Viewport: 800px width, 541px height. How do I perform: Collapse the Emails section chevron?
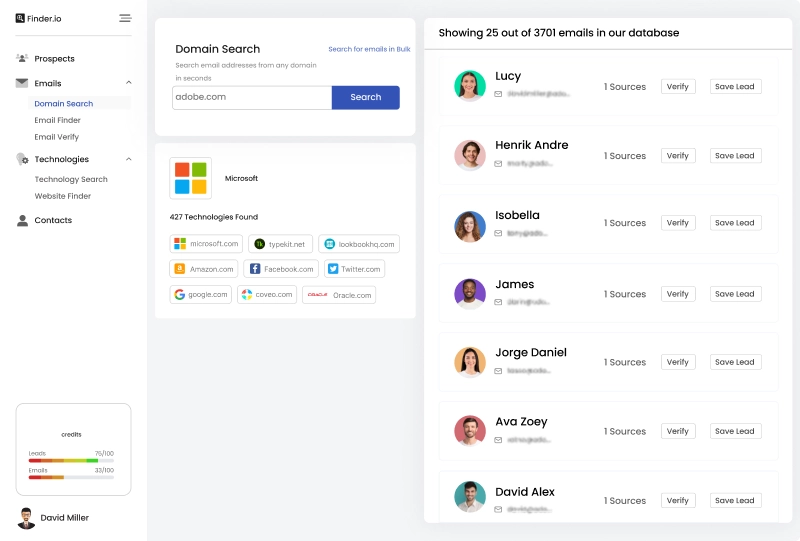coord(129,83)
